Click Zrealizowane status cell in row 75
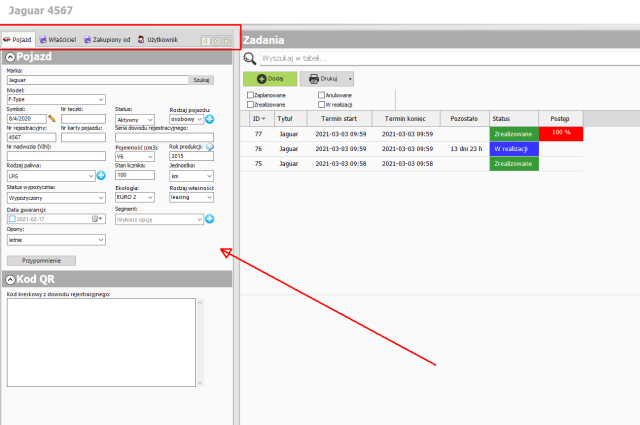This screenshot has width=640, height=425. tap(514, 163)
